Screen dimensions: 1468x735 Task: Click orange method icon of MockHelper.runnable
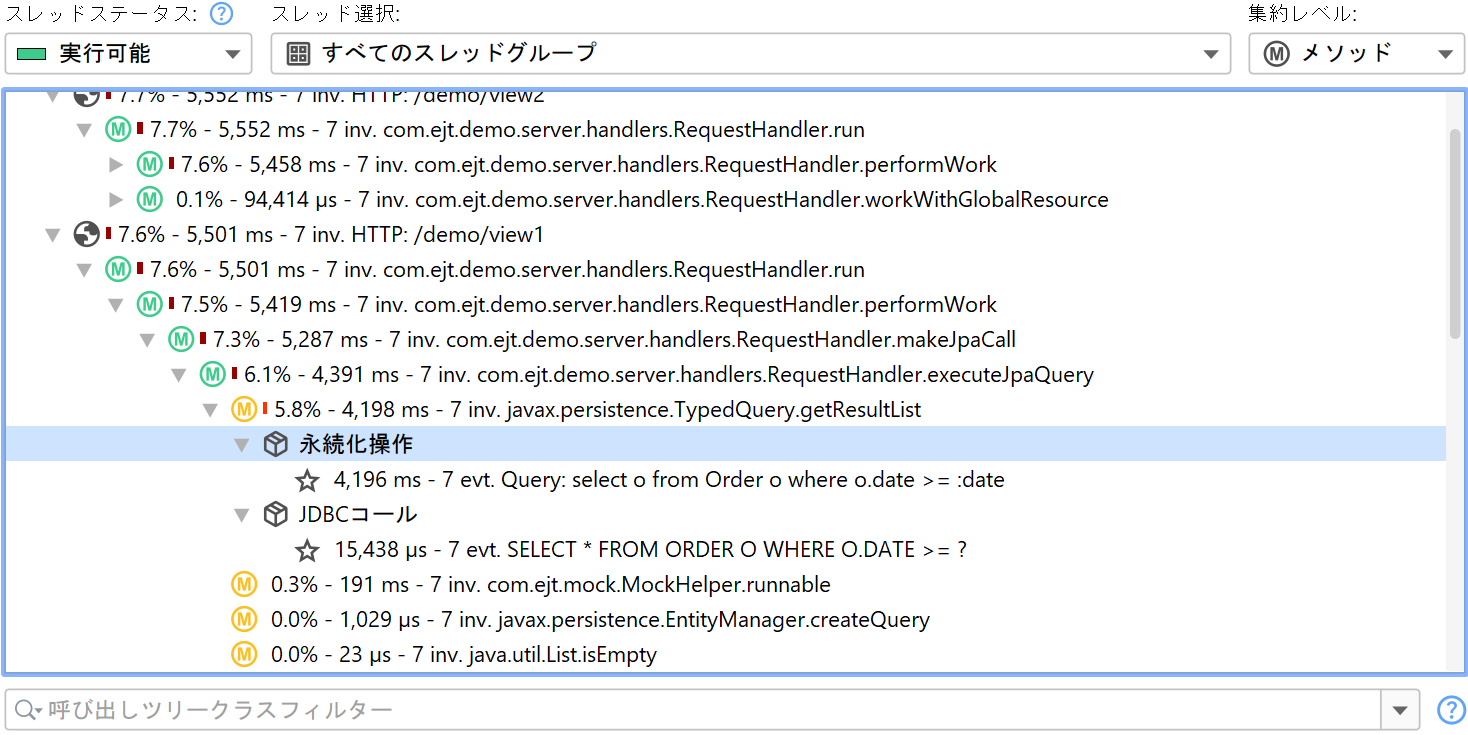(244, 584)
